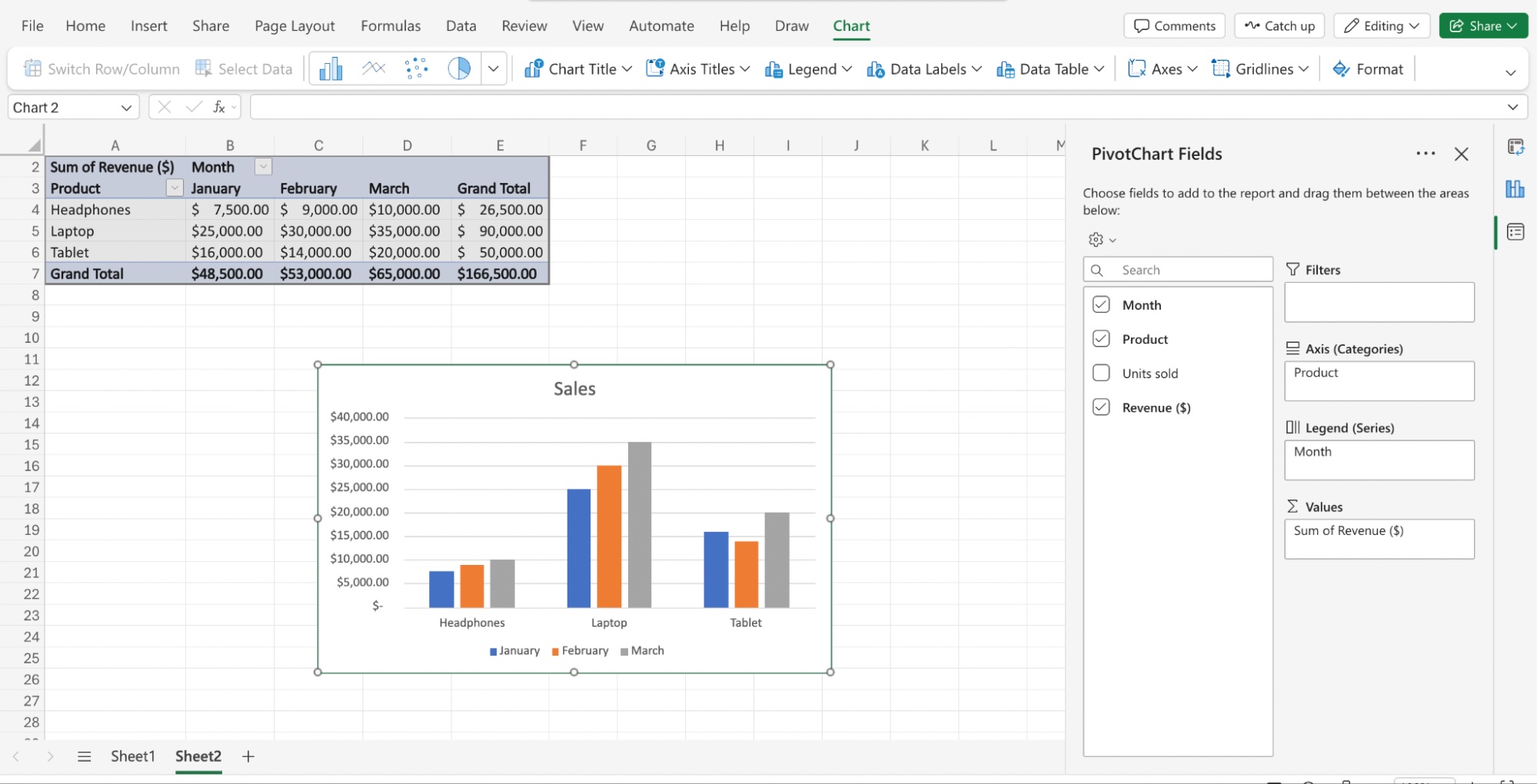The height and width of the screenshot is (784, 1537).
Task: Add a new sheet with plus icon
Action: click(248, 756)
